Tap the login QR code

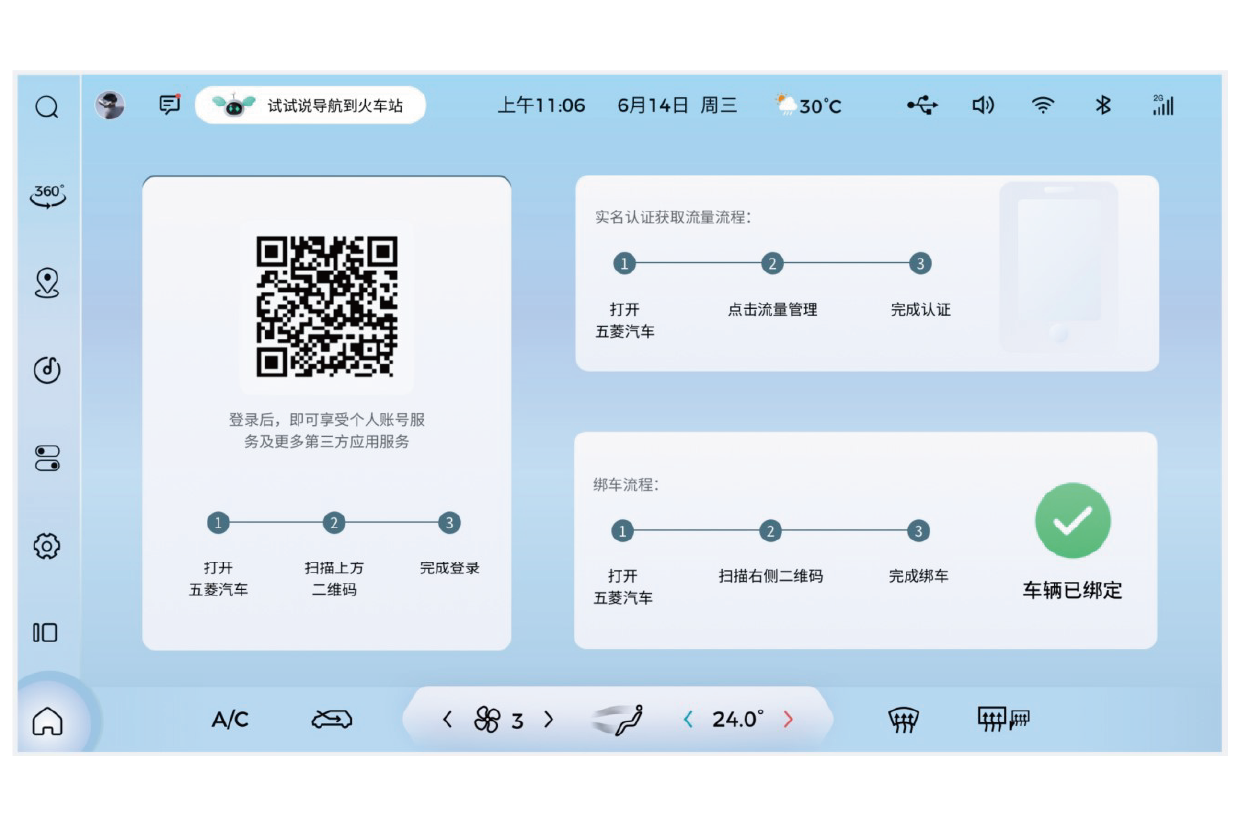(327, 307)
